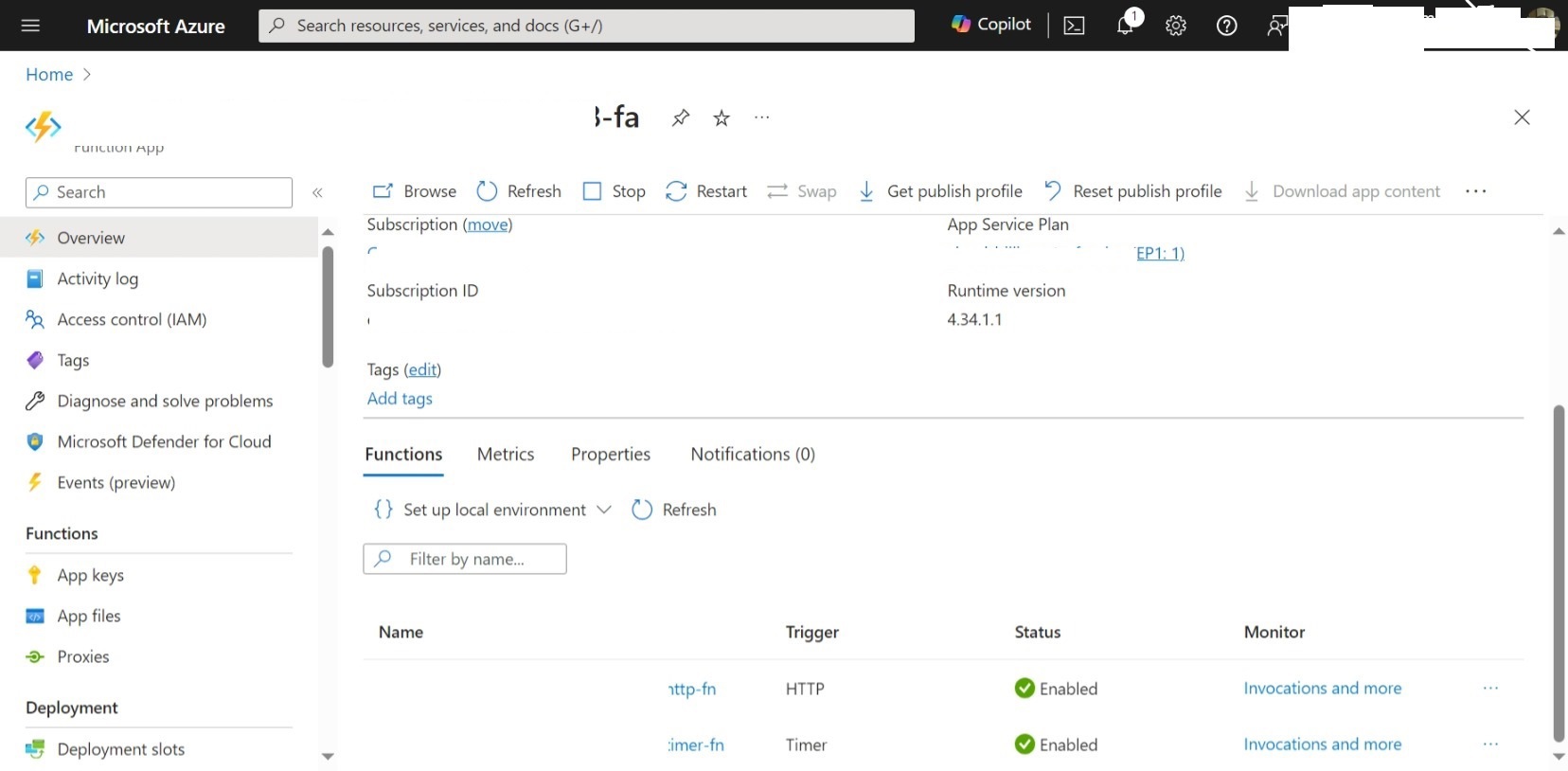Click the sidebar Search box
Screen dimensions: 1568x771
159,192
